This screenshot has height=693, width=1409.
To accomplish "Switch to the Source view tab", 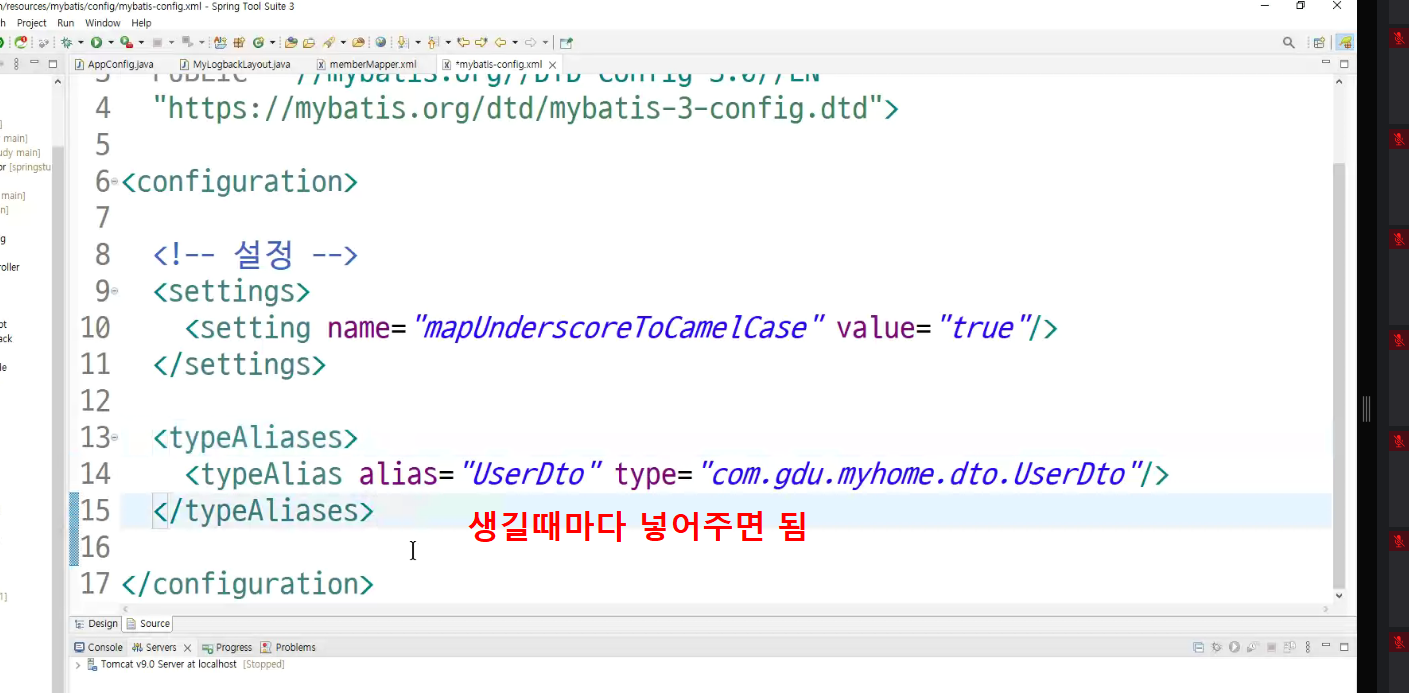I will 148,623.
